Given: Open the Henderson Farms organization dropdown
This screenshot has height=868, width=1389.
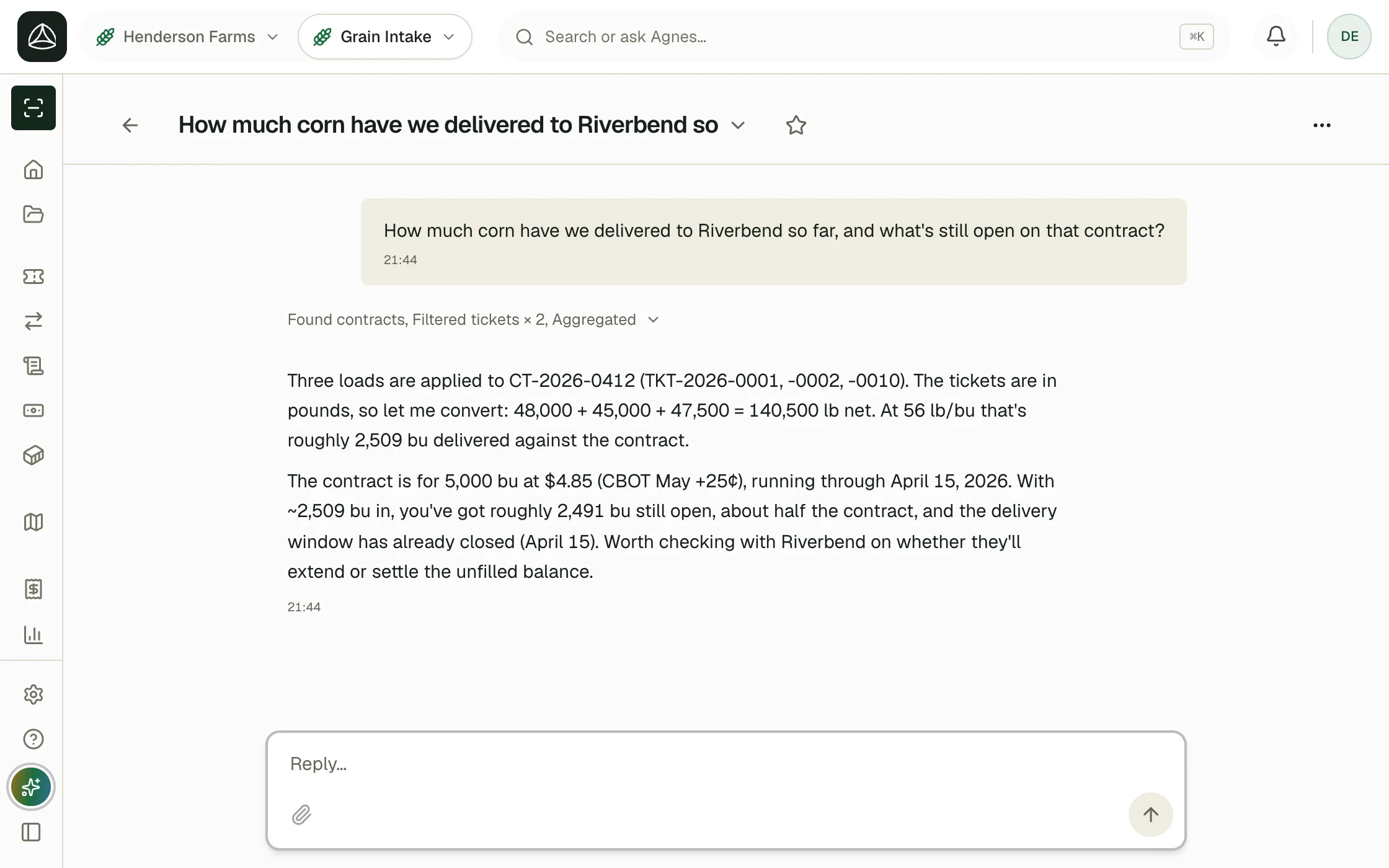Looking at the screenshot, I should [x=187, y=37].
